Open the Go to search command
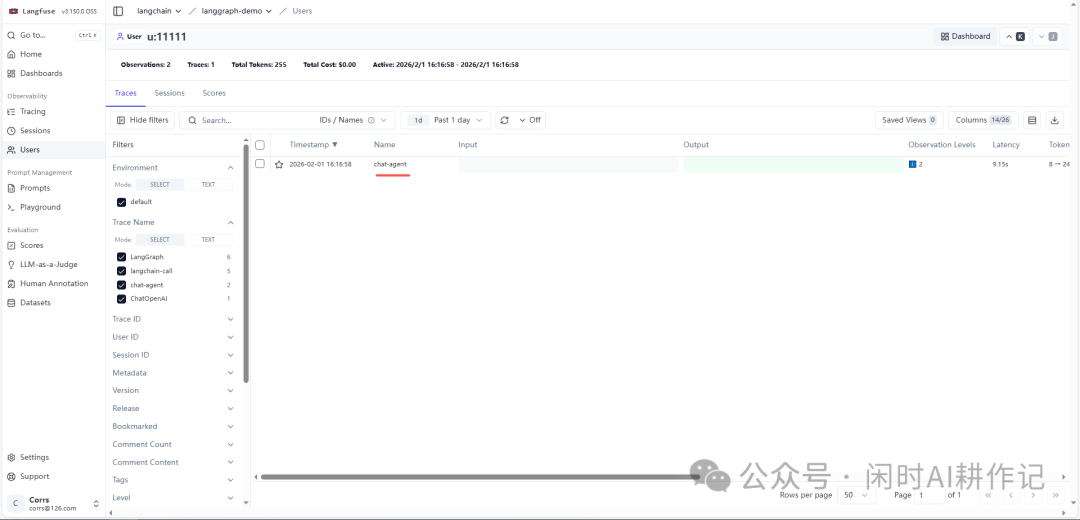 [52, 35]
